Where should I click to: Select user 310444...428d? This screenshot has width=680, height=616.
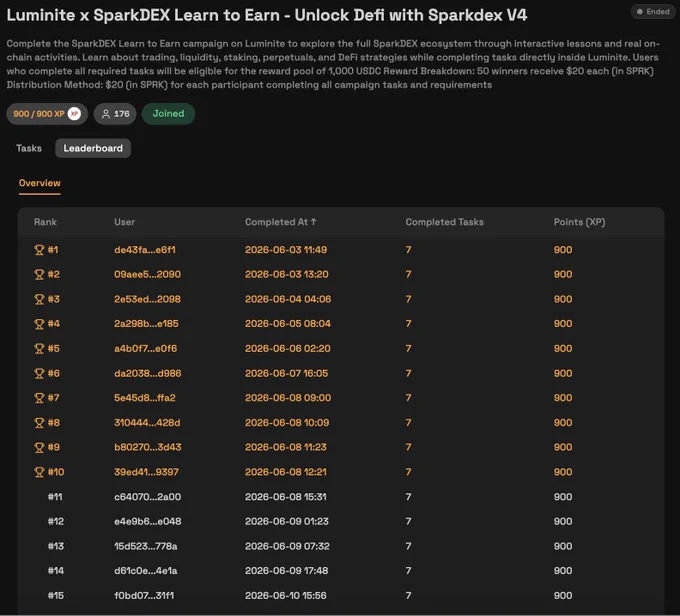(147, 423)
